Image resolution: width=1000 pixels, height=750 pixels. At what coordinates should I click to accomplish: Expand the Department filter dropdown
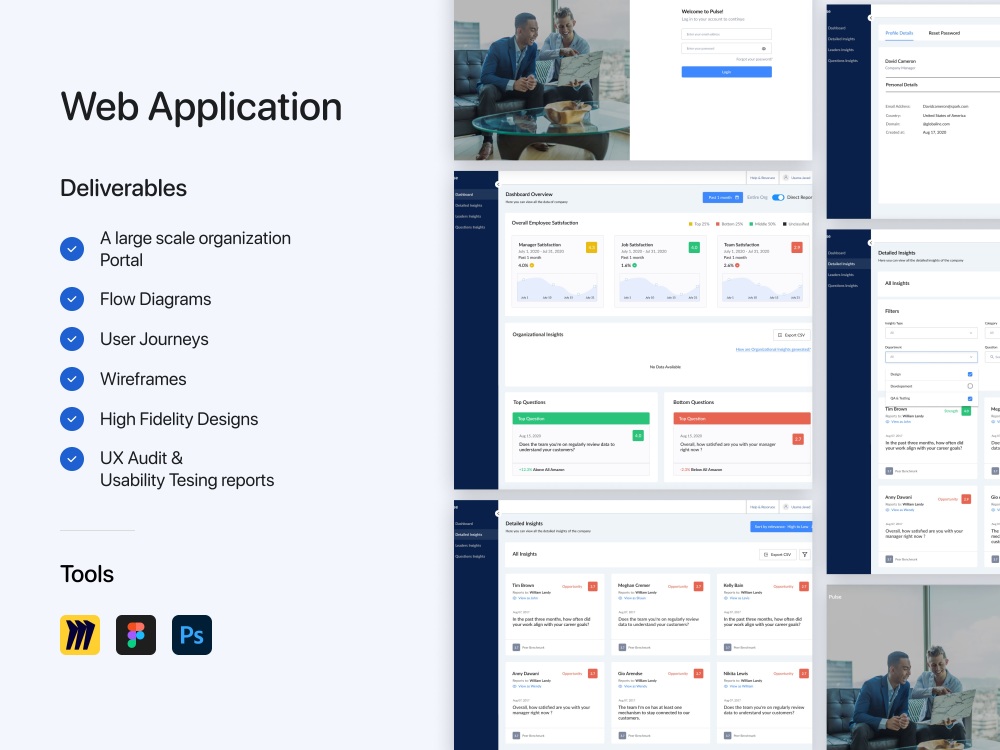click(x=931, y=357)
